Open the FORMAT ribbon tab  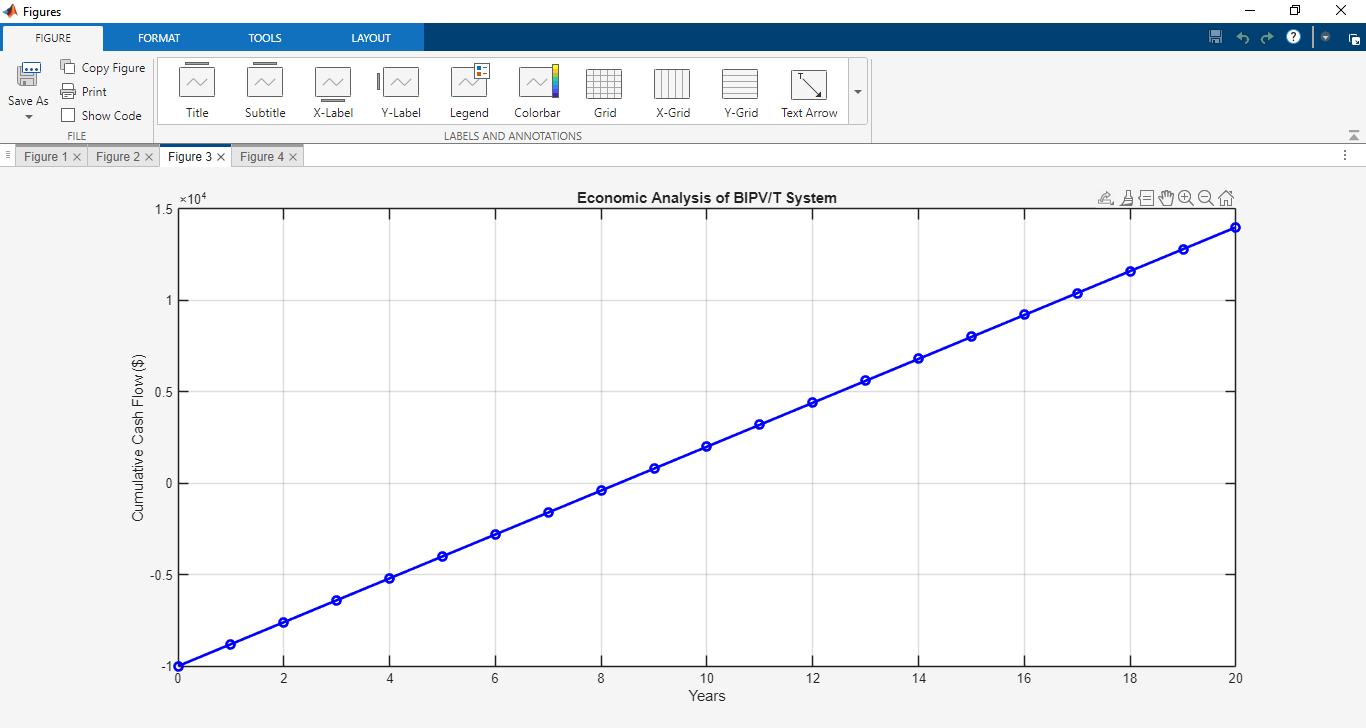pyautogui.click(x=159, y=38)
